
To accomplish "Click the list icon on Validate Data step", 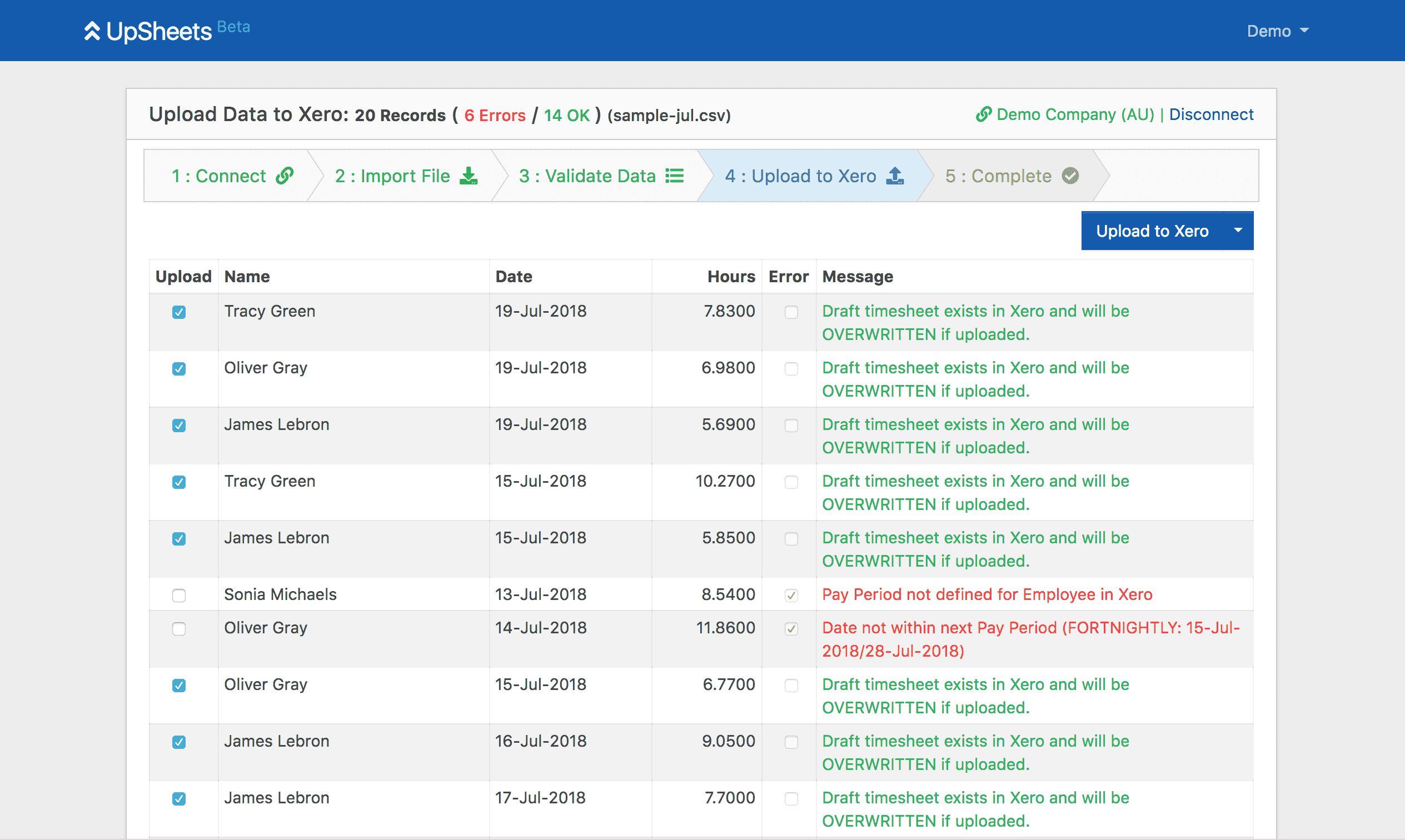I will coord(674,176).
